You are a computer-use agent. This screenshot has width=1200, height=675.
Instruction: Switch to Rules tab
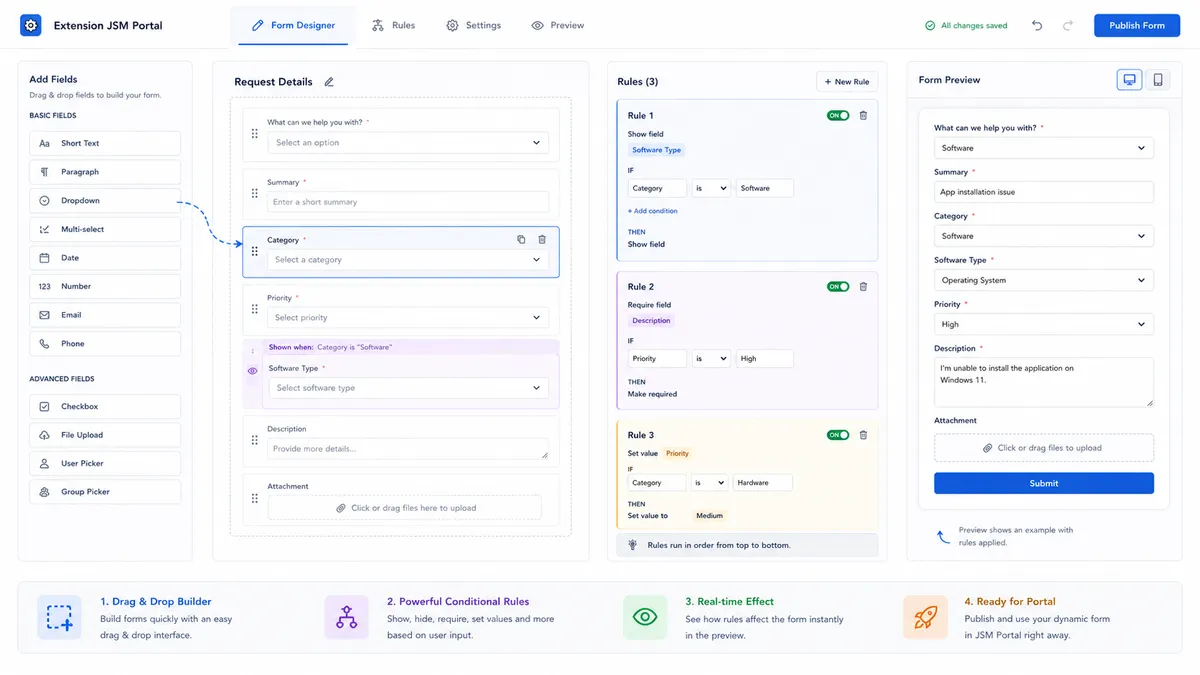pyautogui.click(x=393, y=25)
